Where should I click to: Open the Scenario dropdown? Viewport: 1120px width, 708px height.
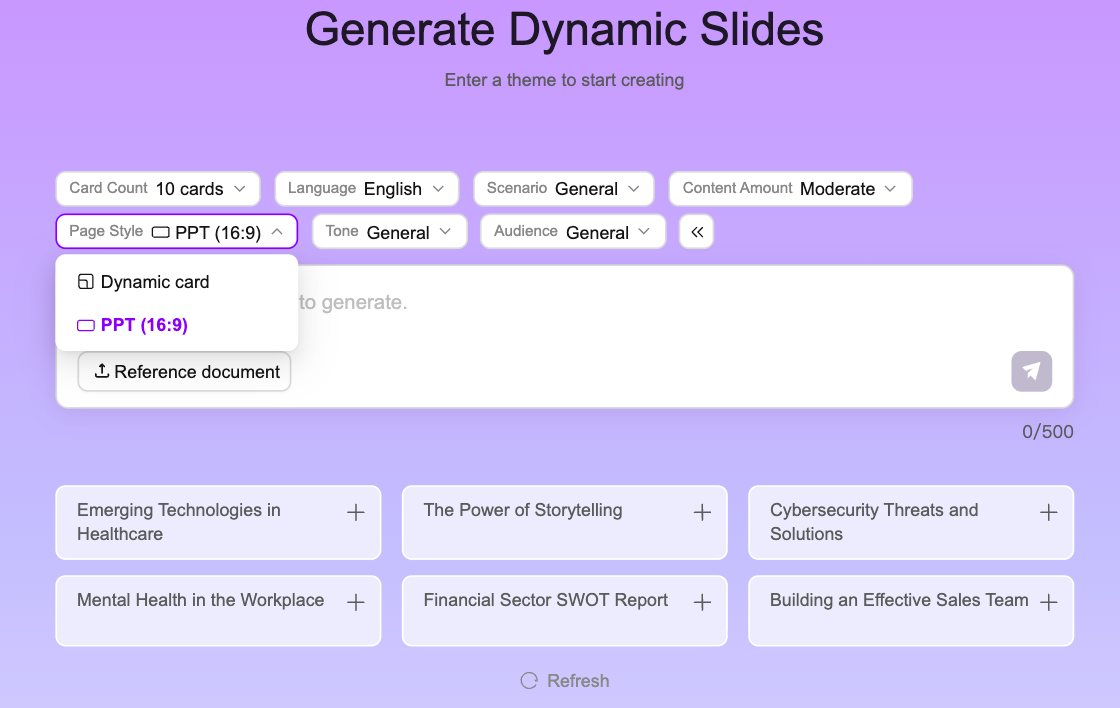[563, 189]
